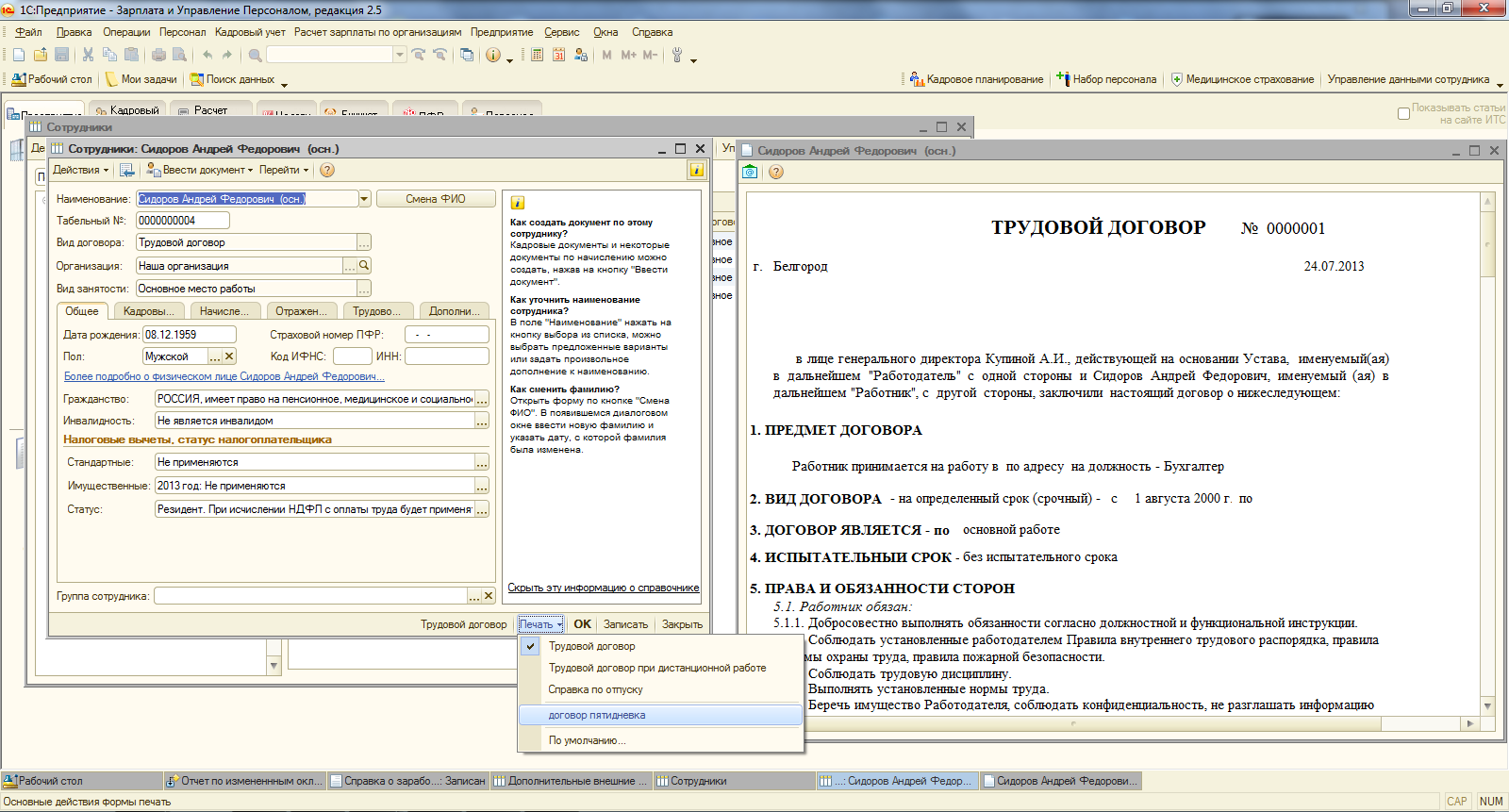Image resolution: width=1509 pixels, height=812 pixels.
Task: Click Скрыть эту информацию о справочнике link
Action: [x=604, y=588]
